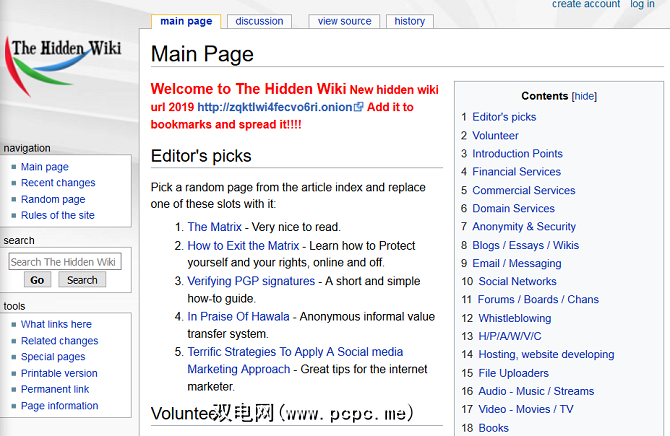Viewport: 670px width, 436px height.
Task: Open the external link icon after onion URL
Action: pyautogui.click(x=359, y=107)
